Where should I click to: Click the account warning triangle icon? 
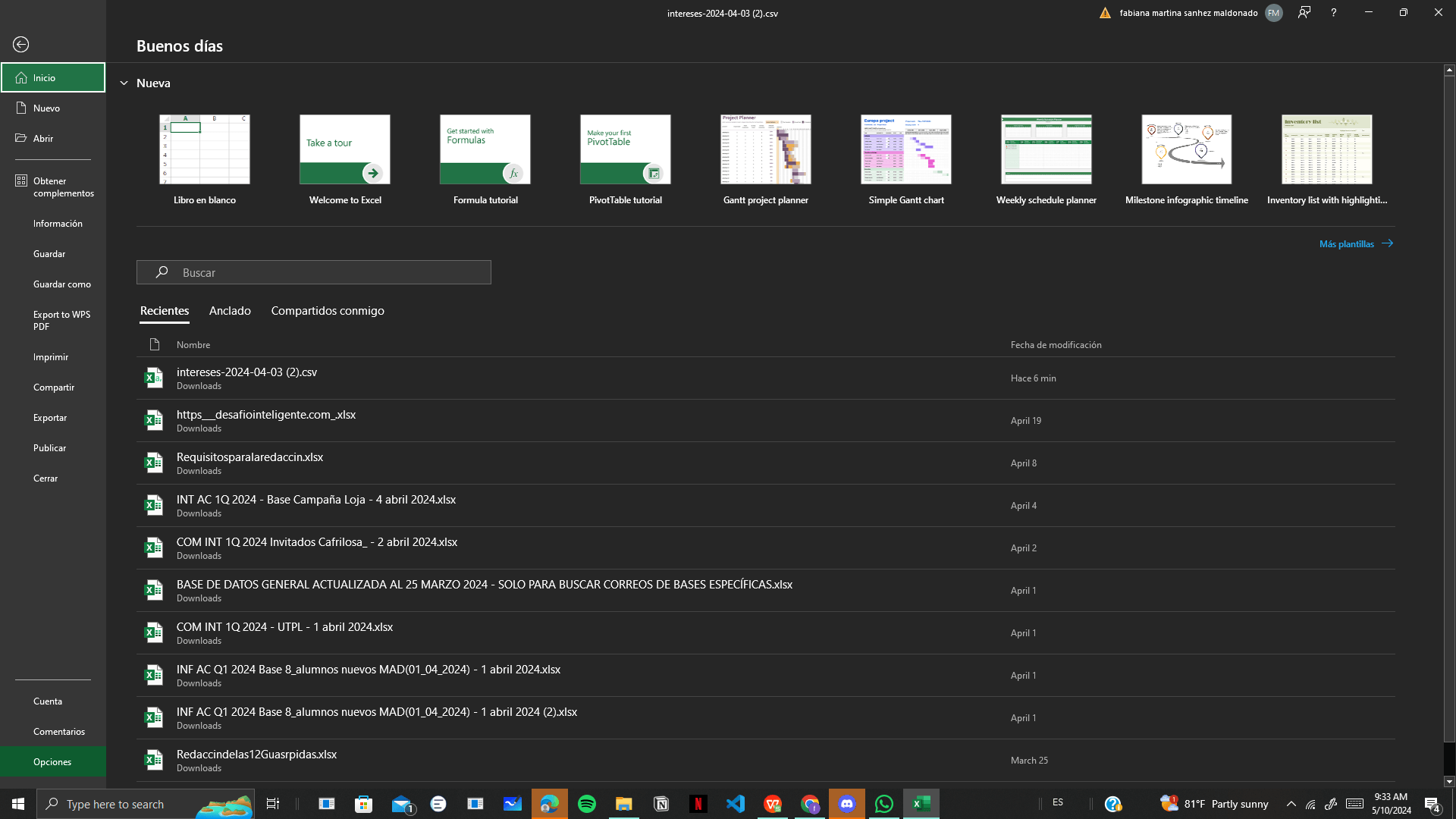[x=1105, y=13]
